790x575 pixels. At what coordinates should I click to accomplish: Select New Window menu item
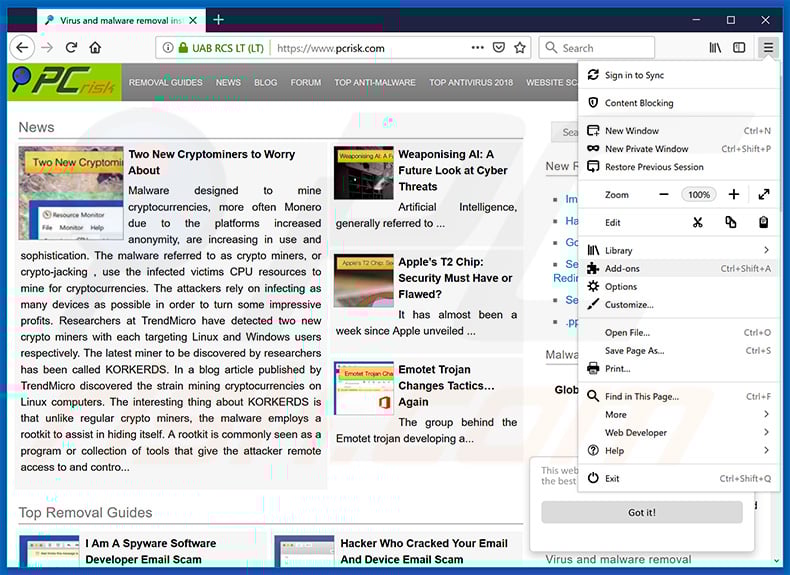pyautogui.click(x=678, y=131)
